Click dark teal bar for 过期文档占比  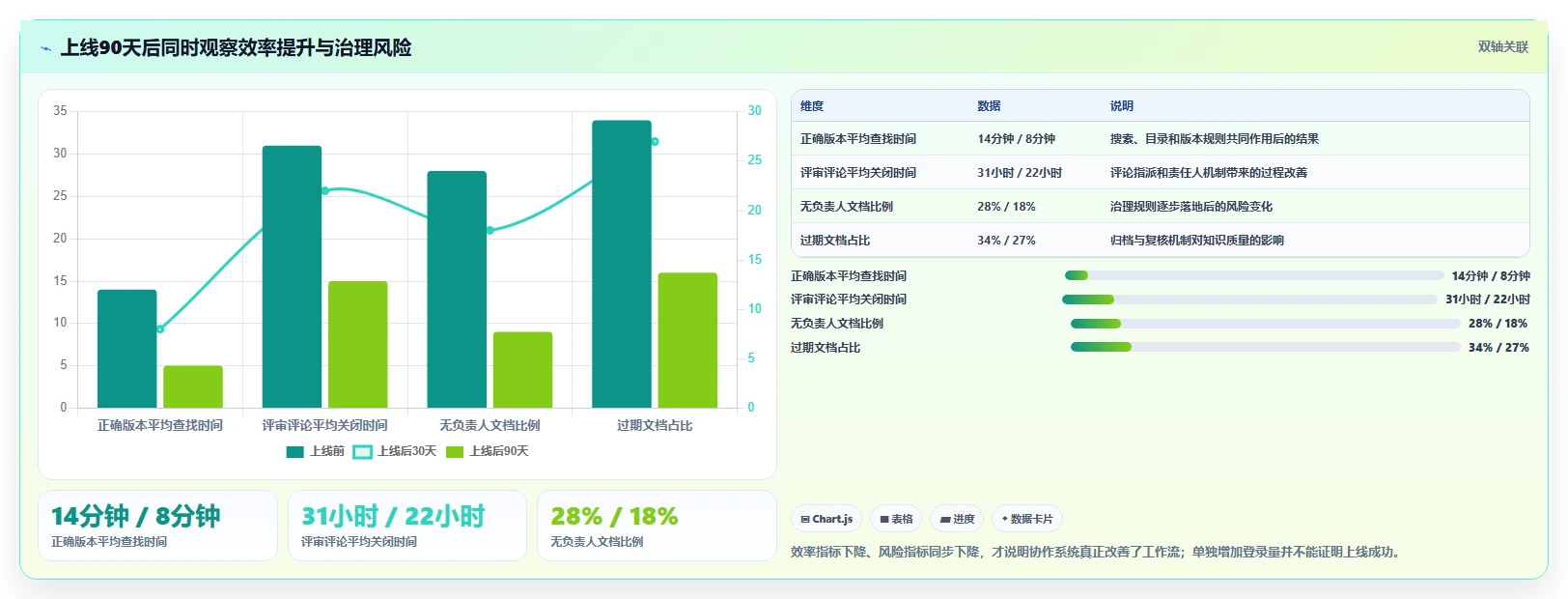pos(622,264)
